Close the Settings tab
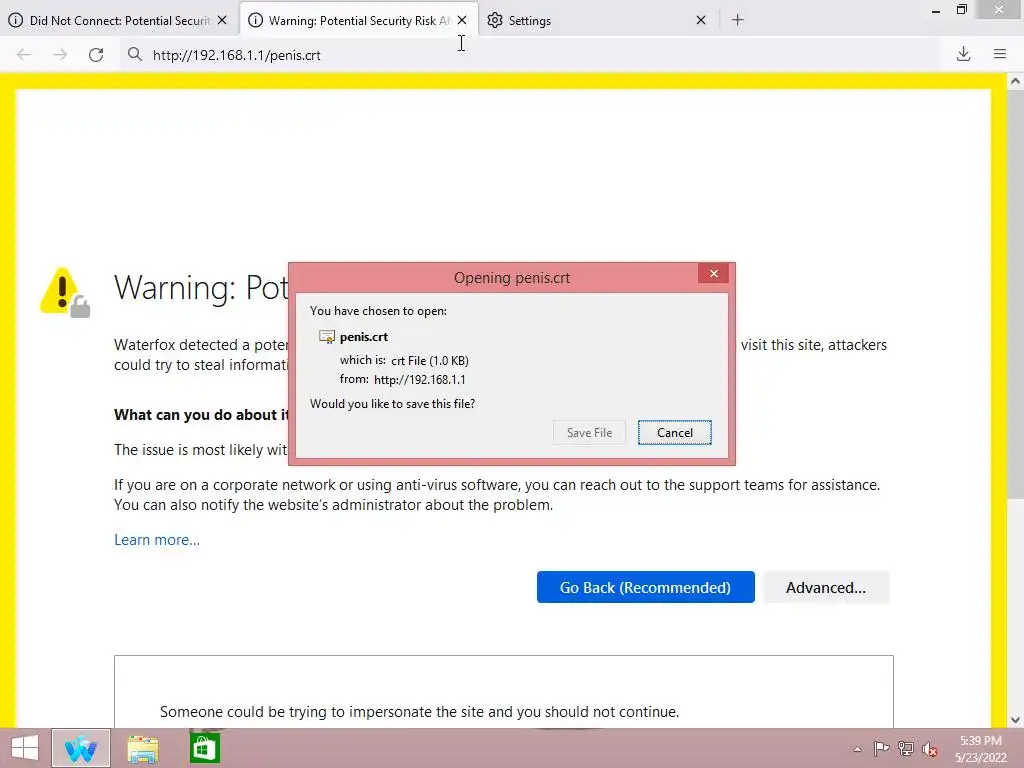 coord(701,20)
